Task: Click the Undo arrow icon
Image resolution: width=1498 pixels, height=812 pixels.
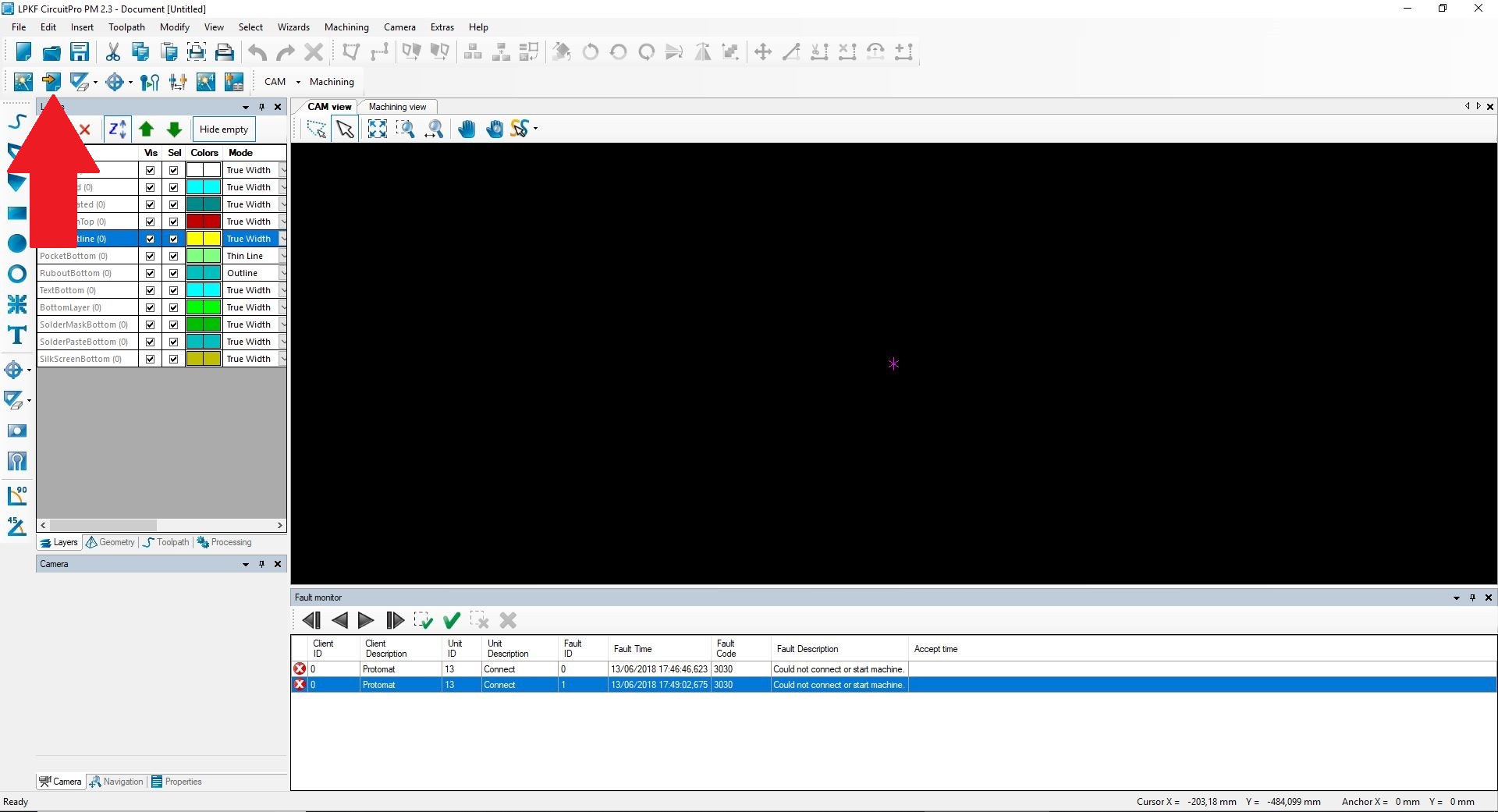Action: point(257,52)
